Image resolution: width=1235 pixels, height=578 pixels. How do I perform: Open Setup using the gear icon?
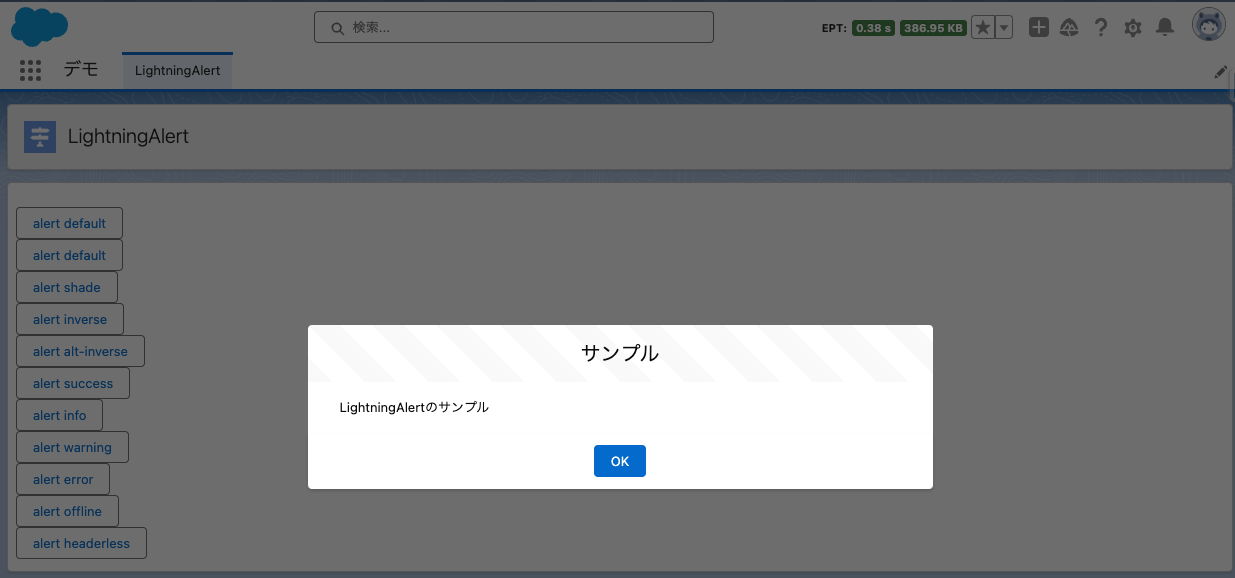[x=1132, y=27]
